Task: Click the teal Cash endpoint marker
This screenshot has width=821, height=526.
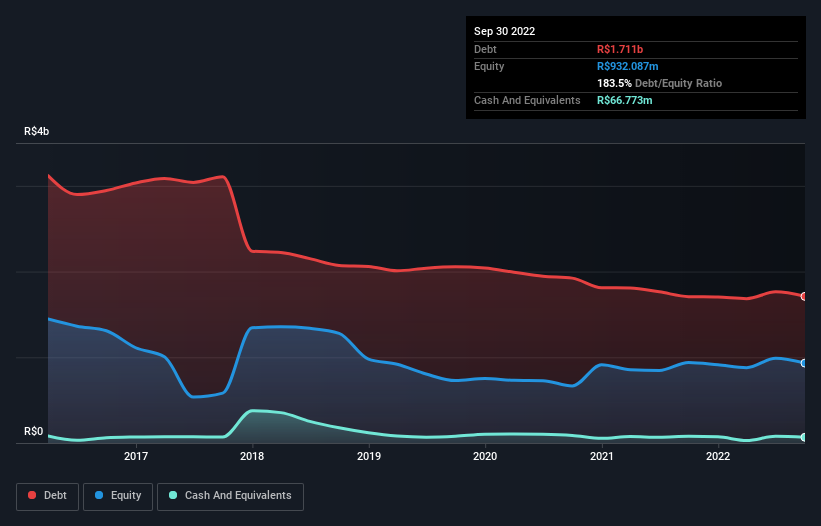Action: point(804,437)
